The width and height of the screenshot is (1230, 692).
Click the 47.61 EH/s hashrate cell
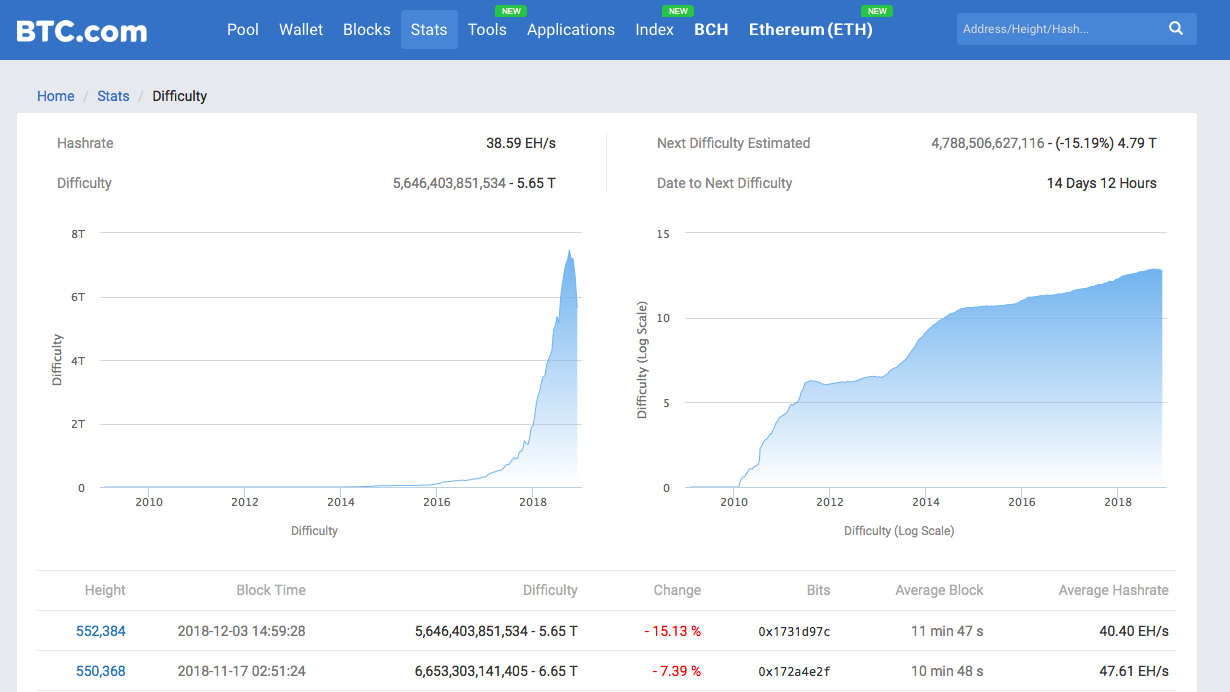pos(1134,671)
